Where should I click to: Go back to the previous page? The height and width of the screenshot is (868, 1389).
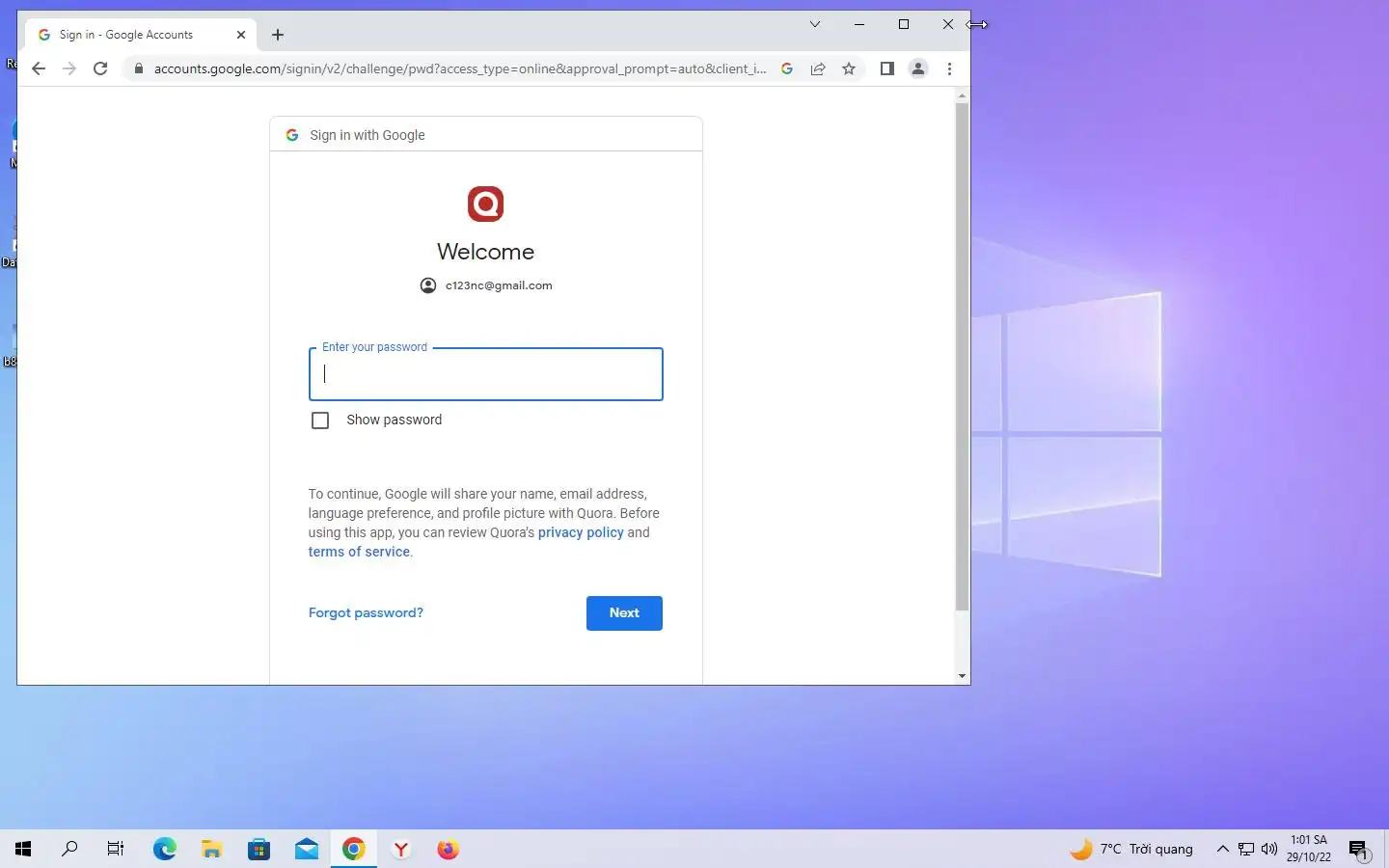click(39, 68)
